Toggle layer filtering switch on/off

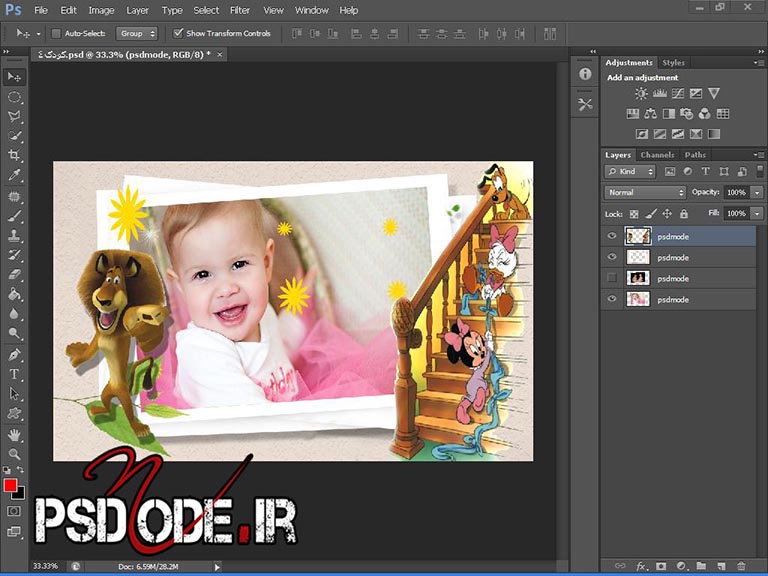[760, 171]
